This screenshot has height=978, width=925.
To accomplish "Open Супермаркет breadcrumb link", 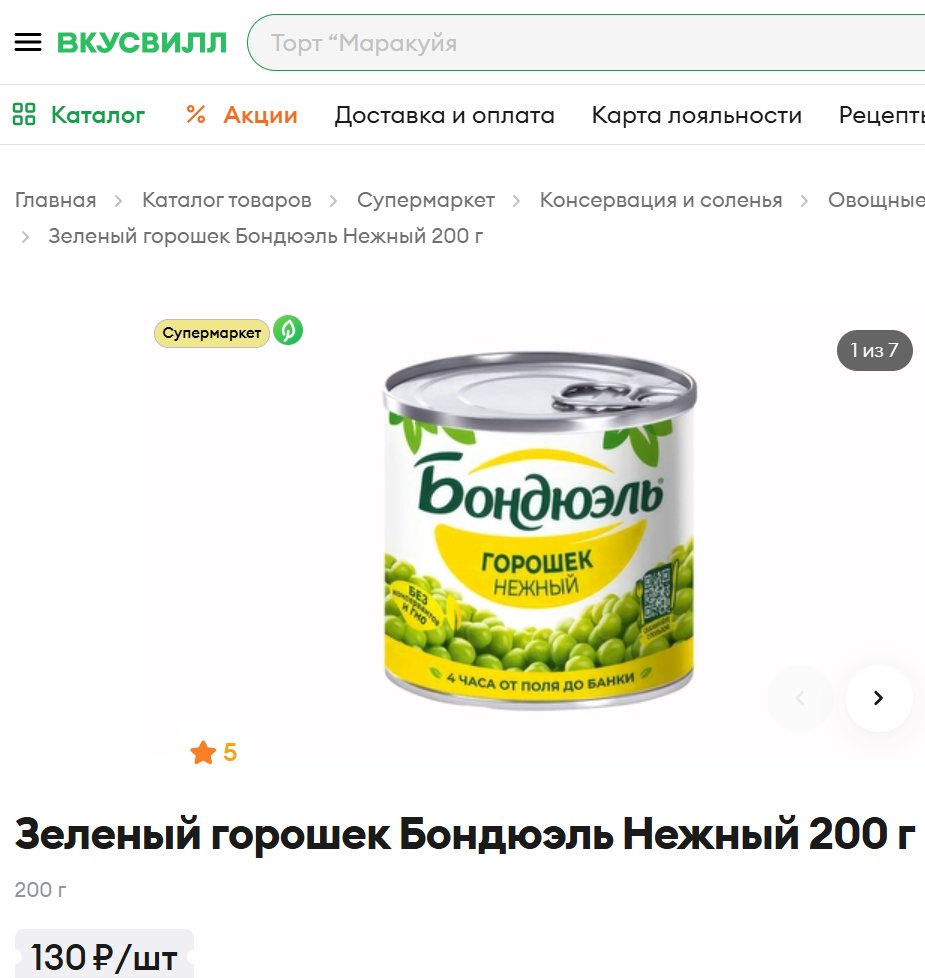I will pos(426,200).
